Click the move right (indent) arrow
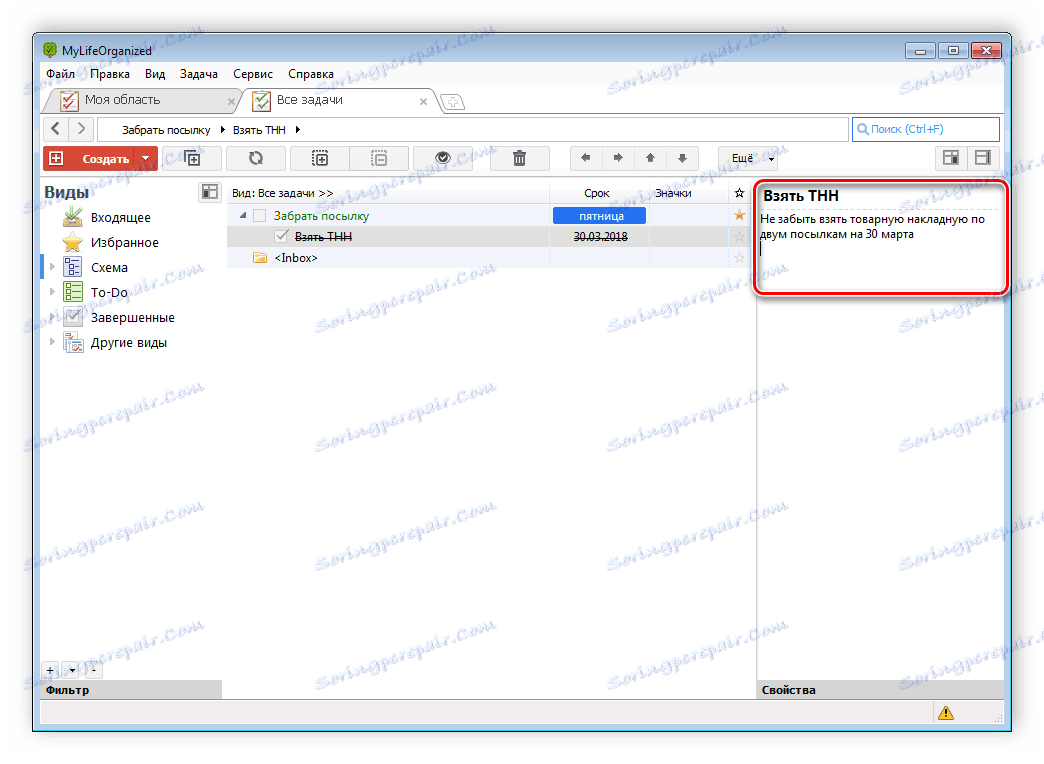 [618, 158]
